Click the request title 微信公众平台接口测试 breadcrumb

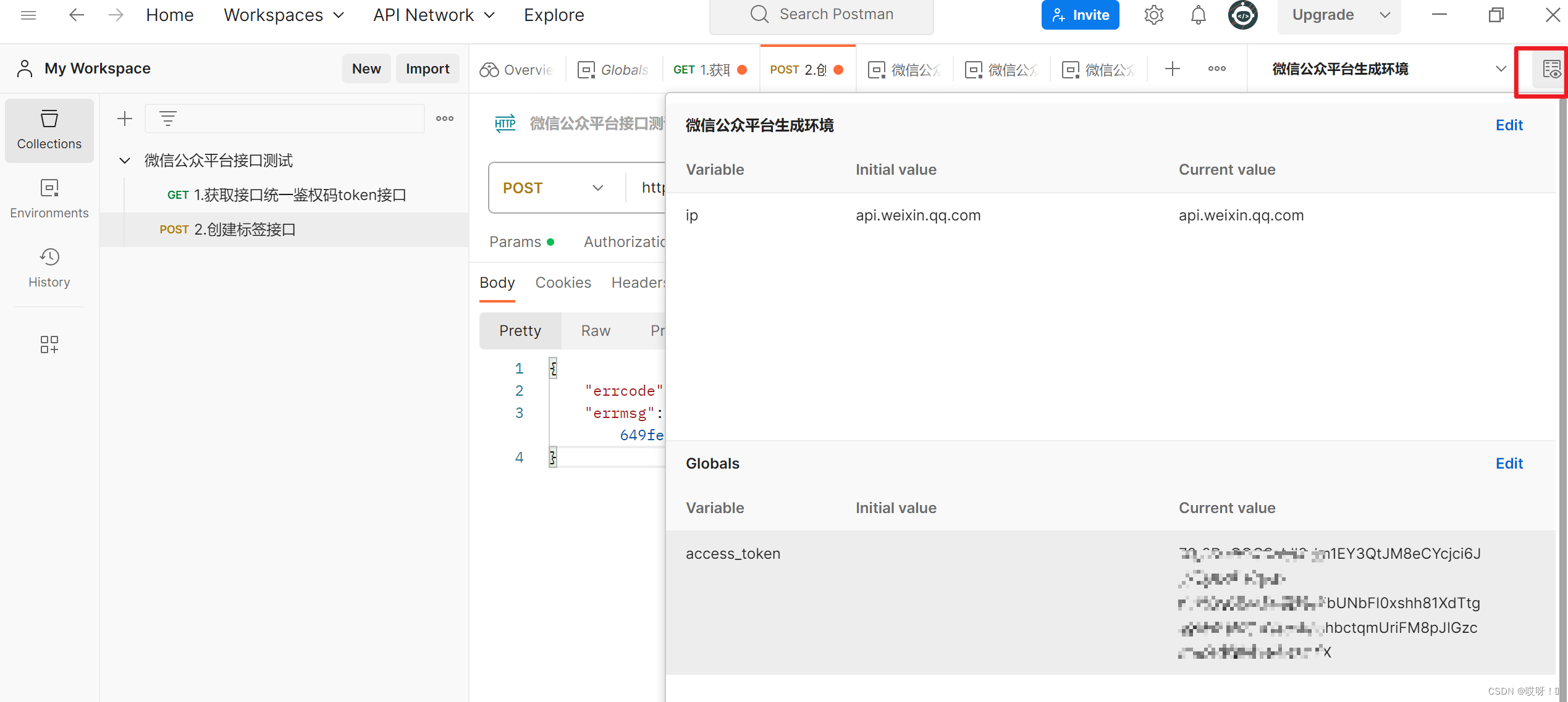pyautogui.click(x=597, y=123)
